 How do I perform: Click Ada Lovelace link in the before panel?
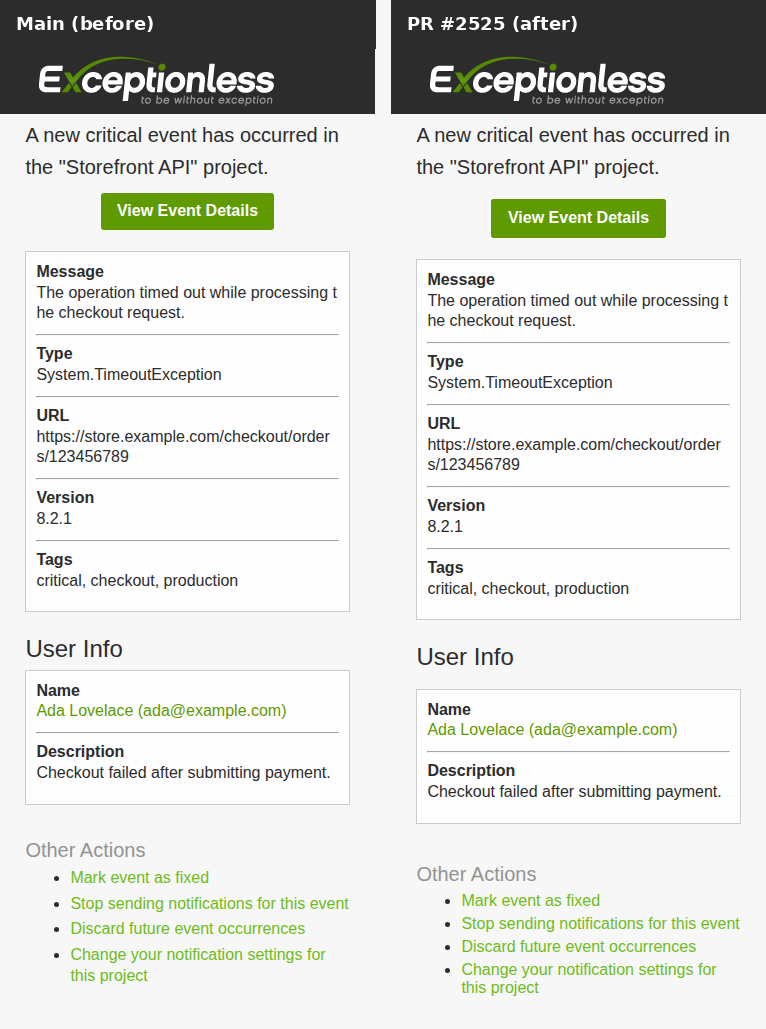[161, 711]
